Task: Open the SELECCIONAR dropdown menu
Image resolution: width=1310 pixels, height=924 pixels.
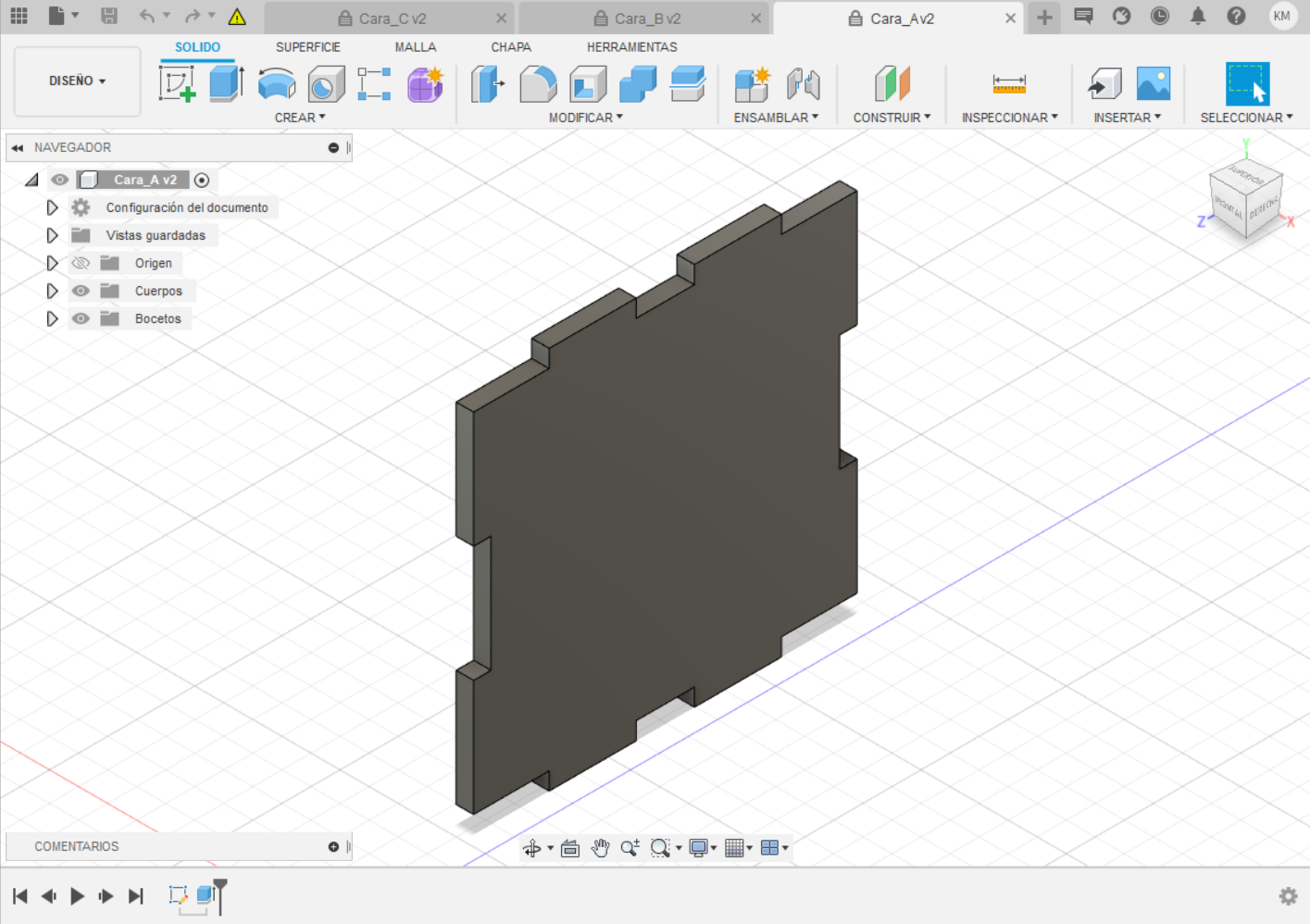Action: click(1246, 118)
